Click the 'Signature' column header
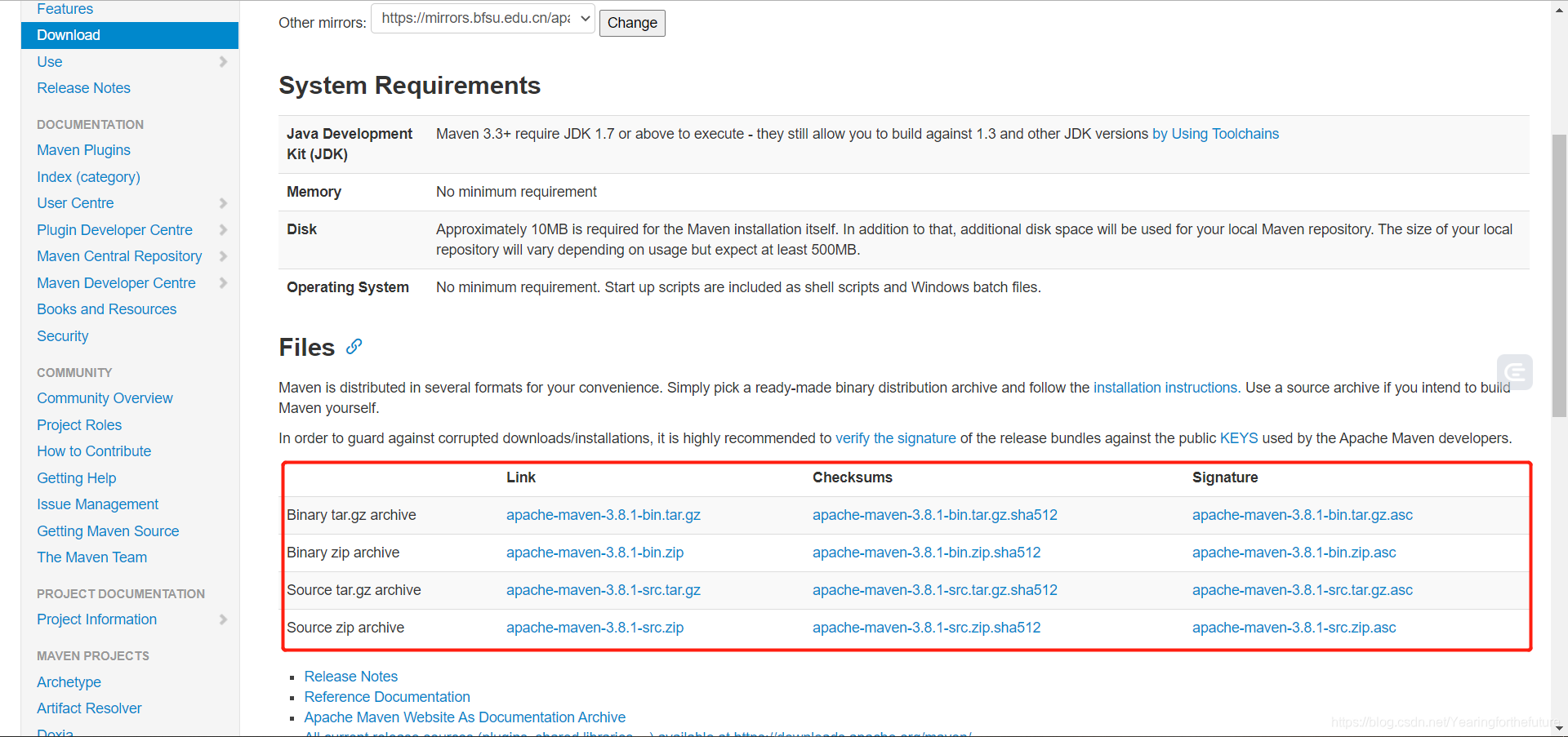Image resolution: width=1568 pixels, height=737 pixels. point(1225,477)
